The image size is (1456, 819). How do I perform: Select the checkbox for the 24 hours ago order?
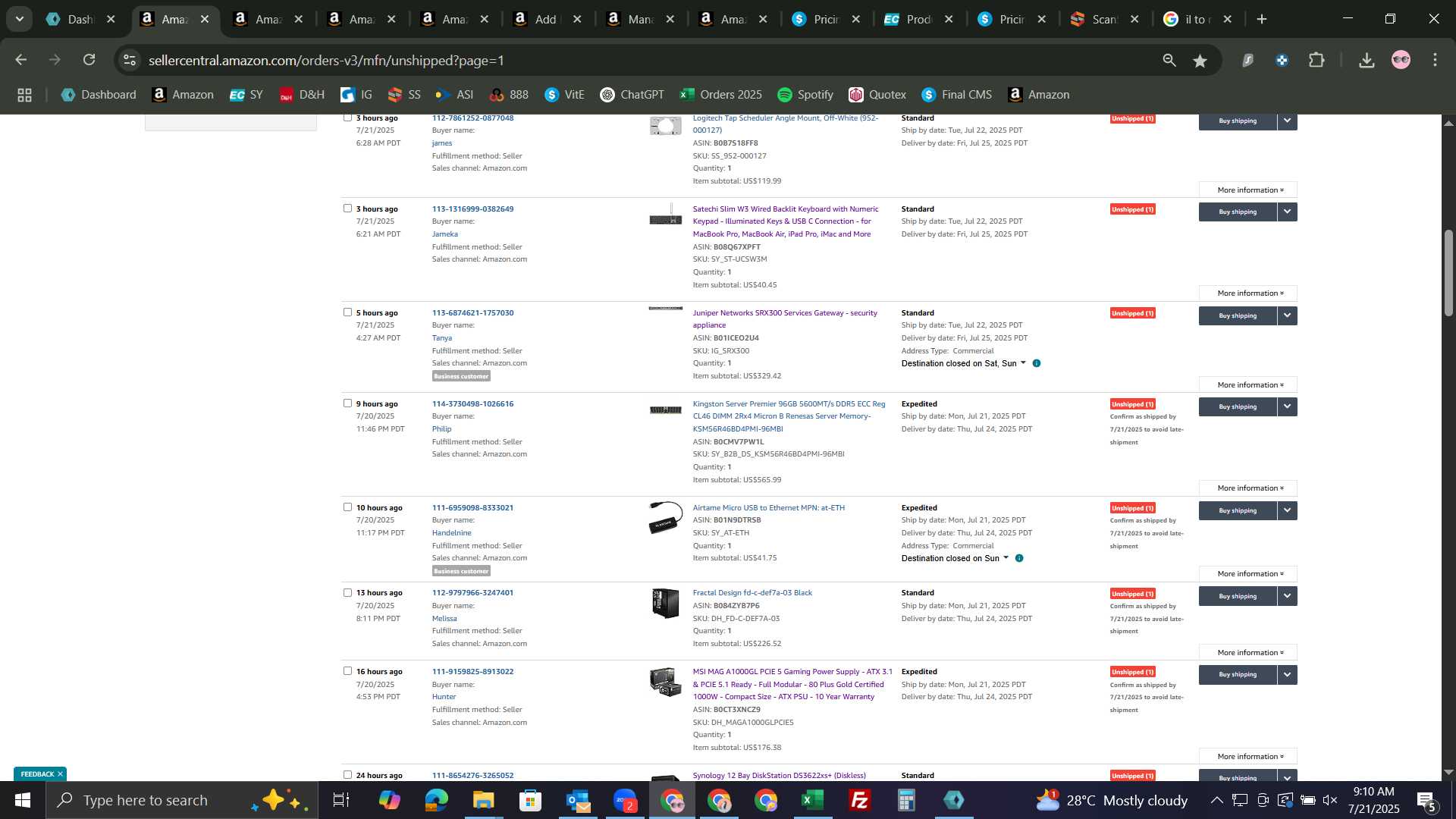coord(347,774)
